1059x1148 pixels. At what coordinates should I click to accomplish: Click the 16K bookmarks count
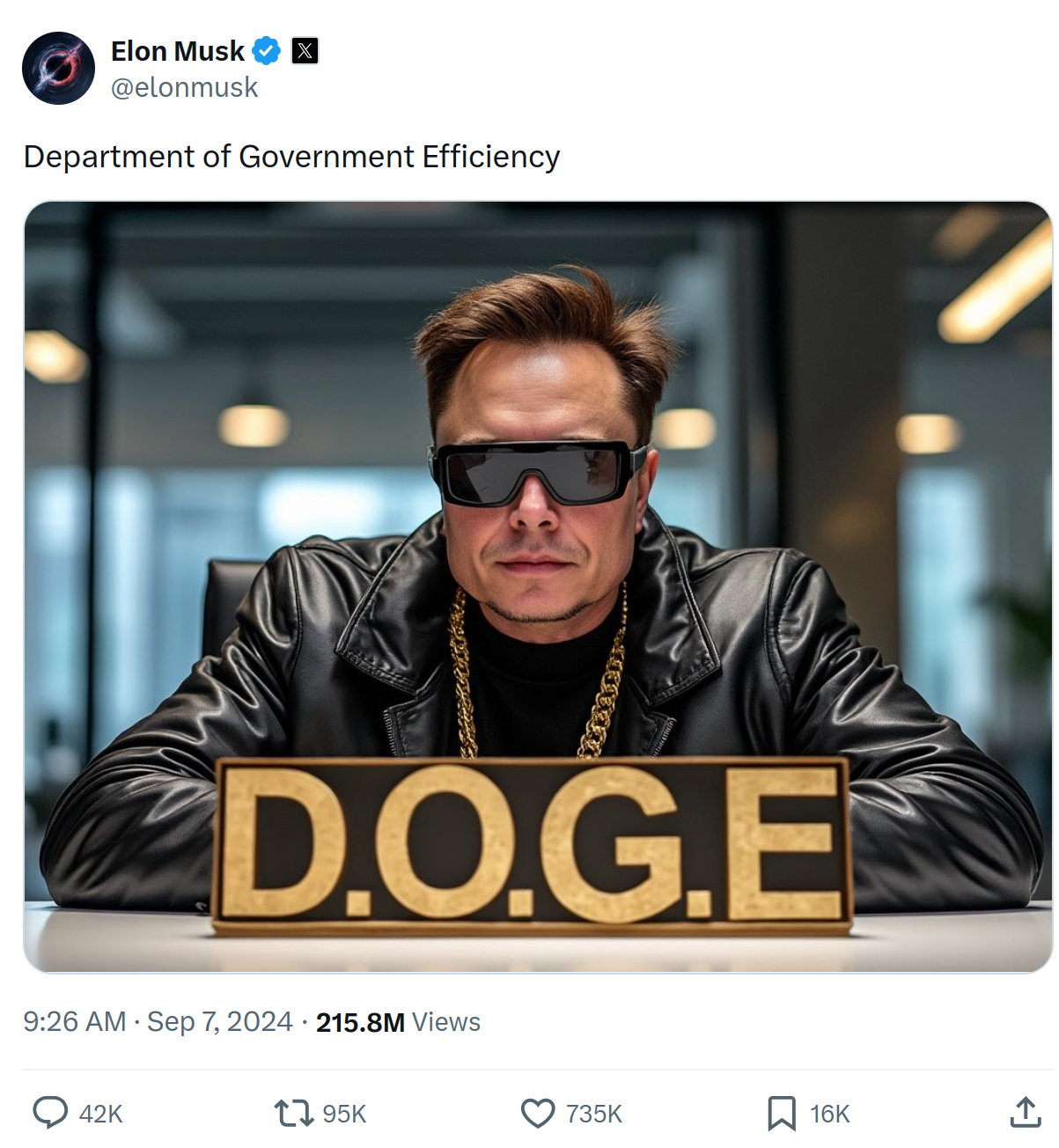tap(830, 1115)
